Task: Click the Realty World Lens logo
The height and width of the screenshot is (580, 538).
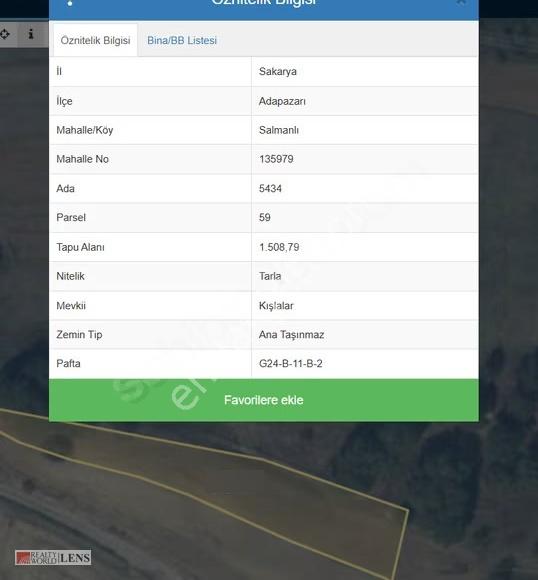Action: [x=53, y=557]
